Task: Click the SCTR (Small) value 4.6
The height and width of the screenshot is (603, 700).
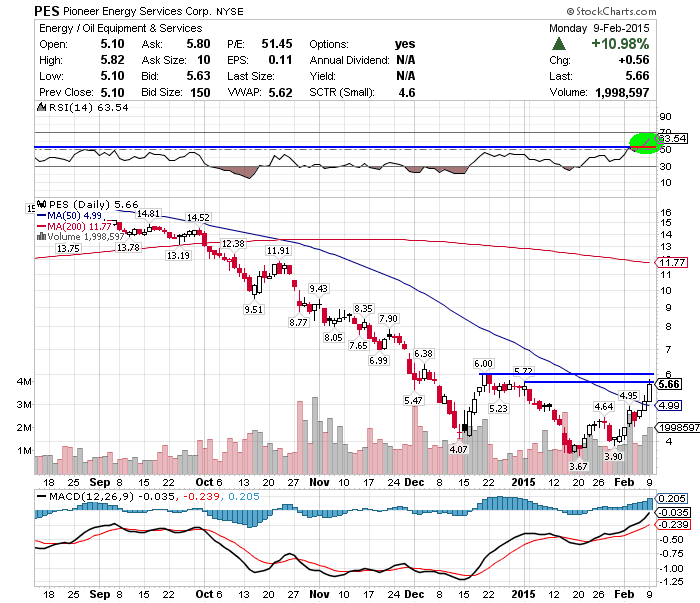Action: pyautogui.click(x=407, y=92)
